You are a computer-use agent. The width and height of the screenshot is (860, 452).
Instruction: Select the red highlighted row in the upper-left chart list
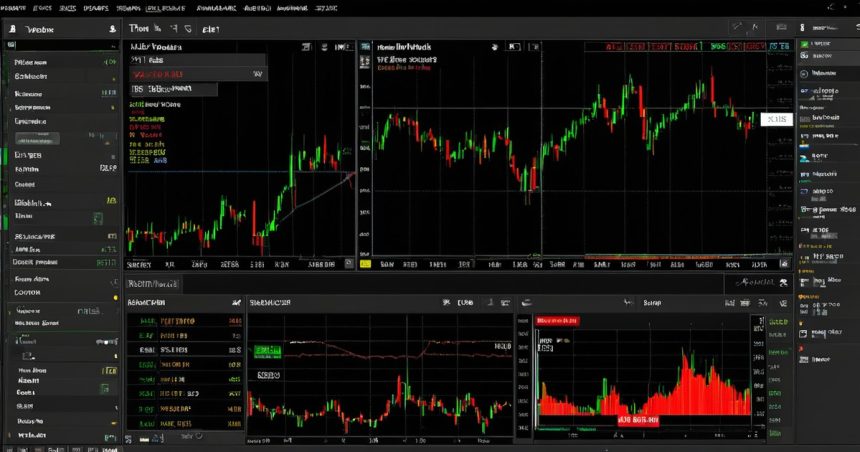(x=198, y=74)
